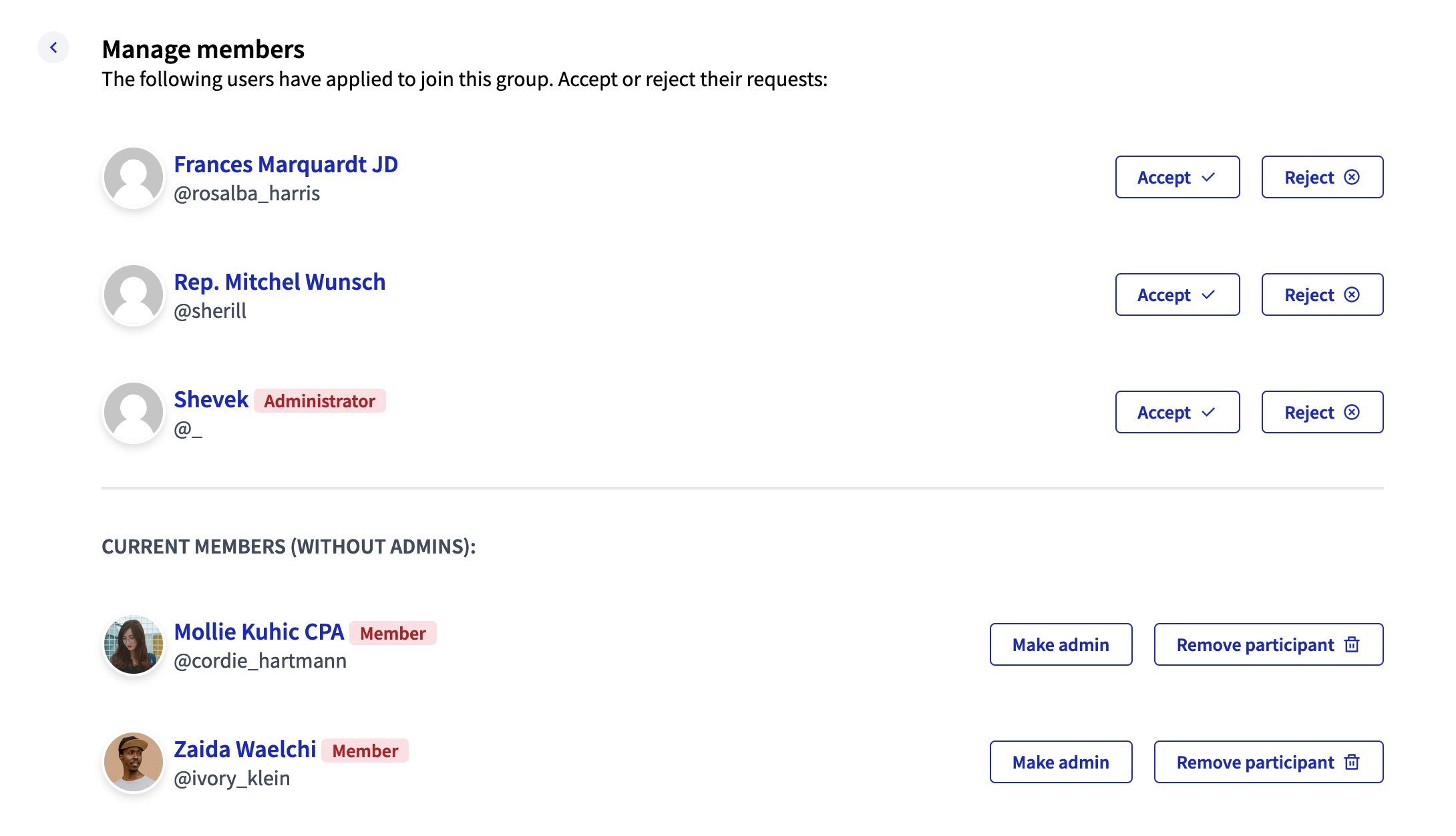Reject Rep. Mitchel Wunsch's join request

tap(1321, 294)
